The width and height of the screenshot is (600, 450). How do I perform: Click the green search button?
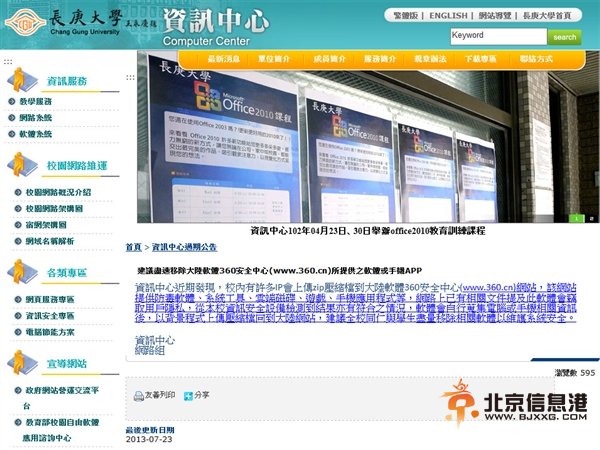[x=564, y=37]
